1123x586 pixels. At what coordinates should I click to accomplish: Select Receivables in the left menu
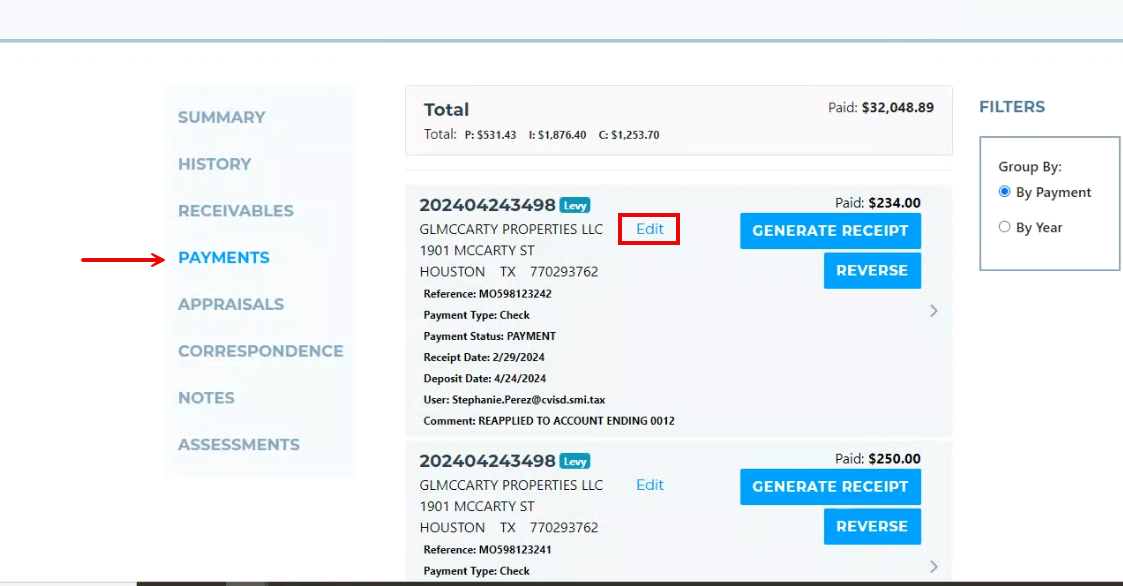(235, 211)
